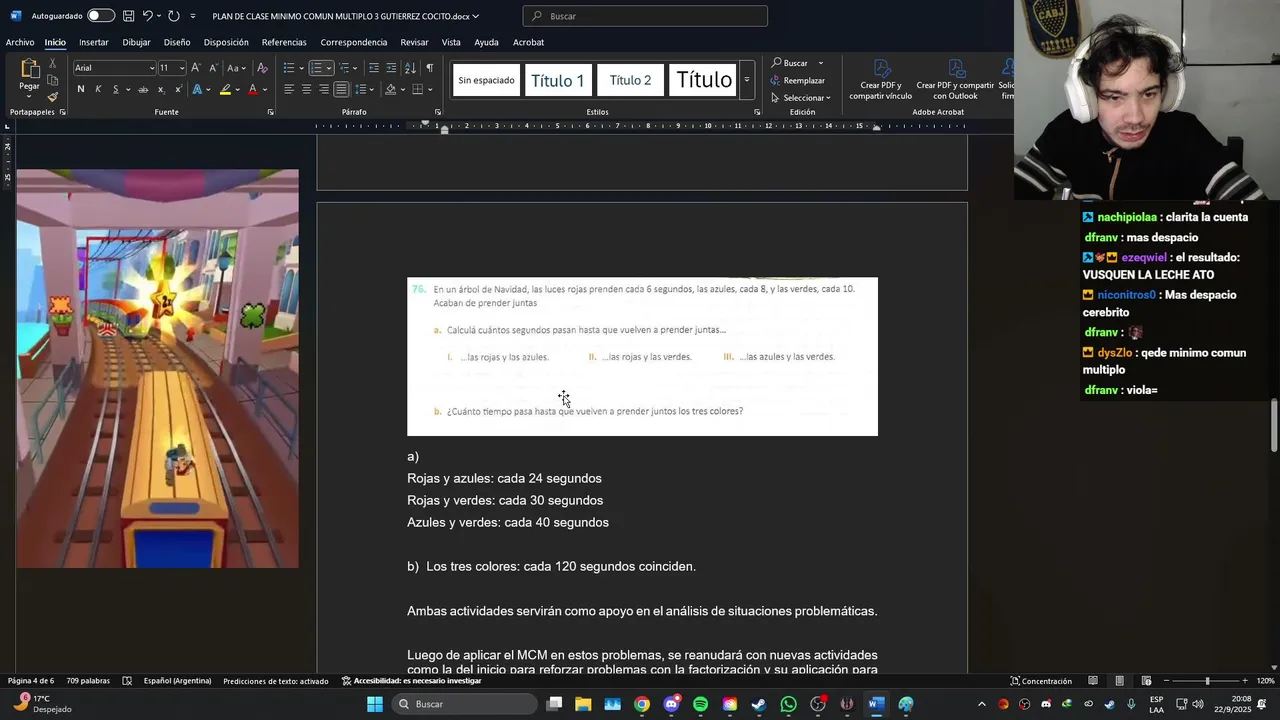Image resolution: width=1280 pixels, height=720 pixels.
Task: Click Reemplazar in Edición group
Action: pos(798,80)
